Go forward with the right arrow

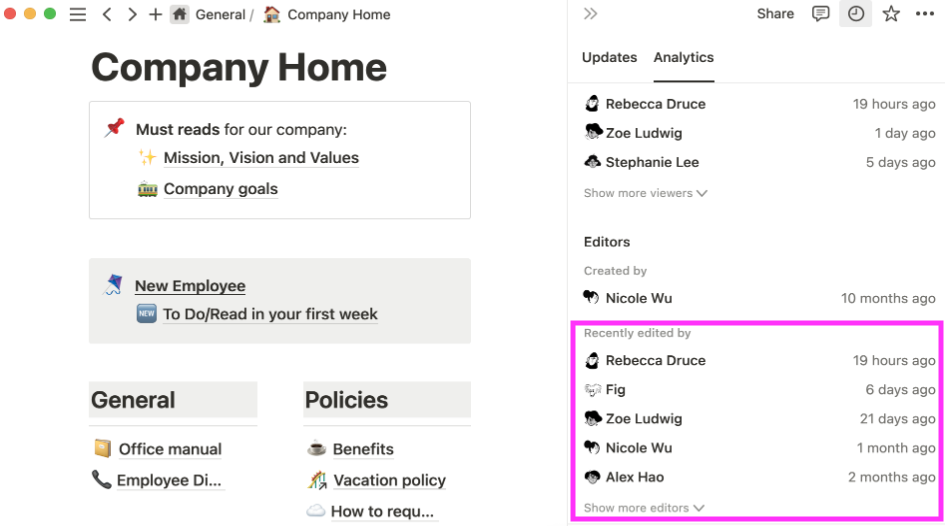point(132,14)
